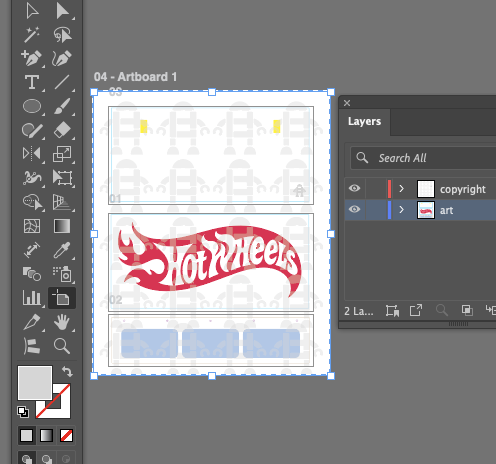
Task: Select the Direct Selection tool
Action: coord(62,11)
